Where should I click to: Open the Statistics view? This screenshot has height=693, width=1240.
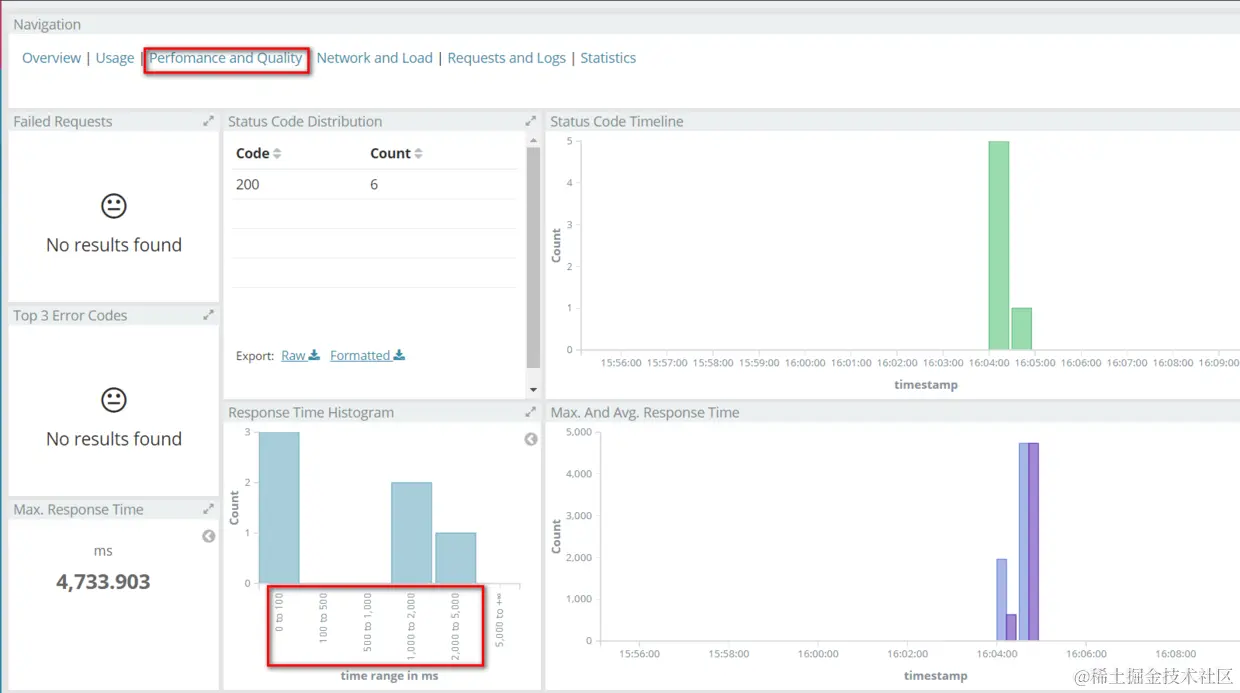tap(608, 57)
